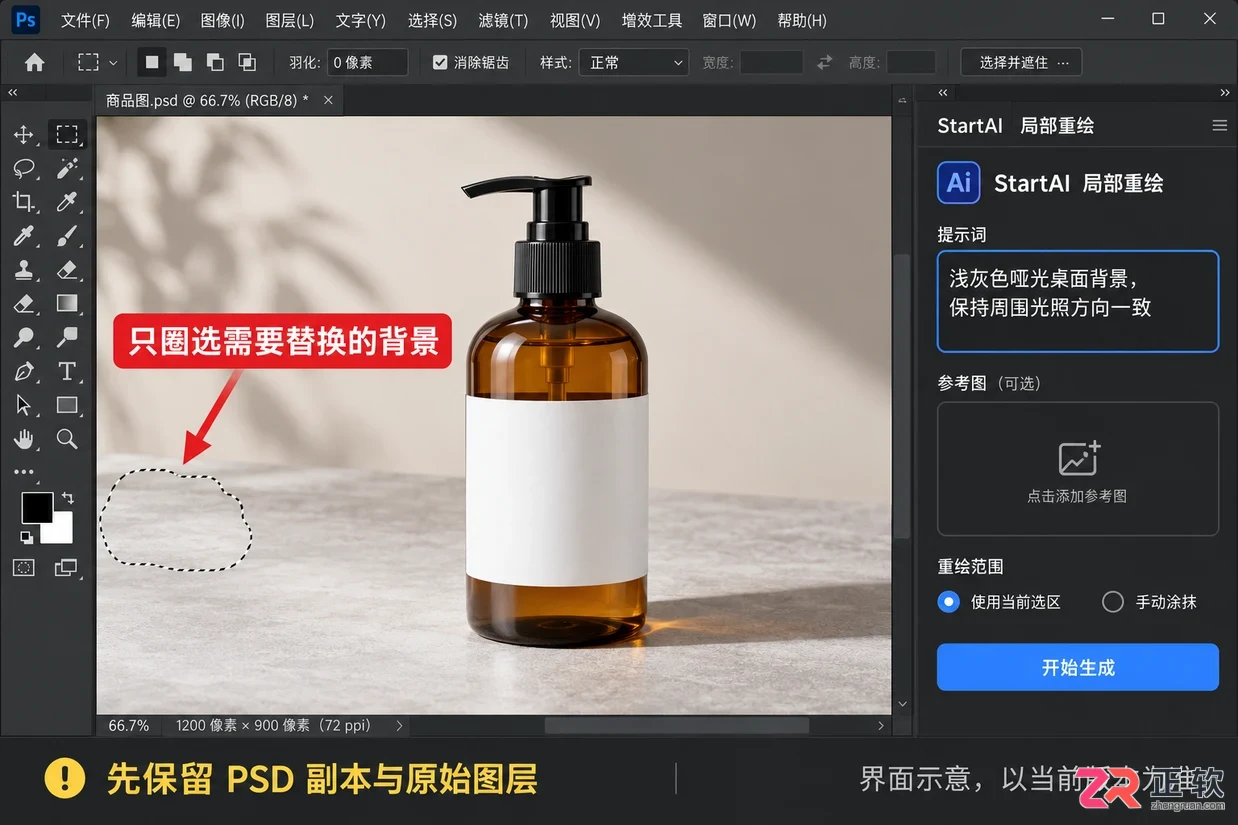1238x825 pixels.
Task: Click the 66.7% zoom level field
Action: tap(128, 726)
